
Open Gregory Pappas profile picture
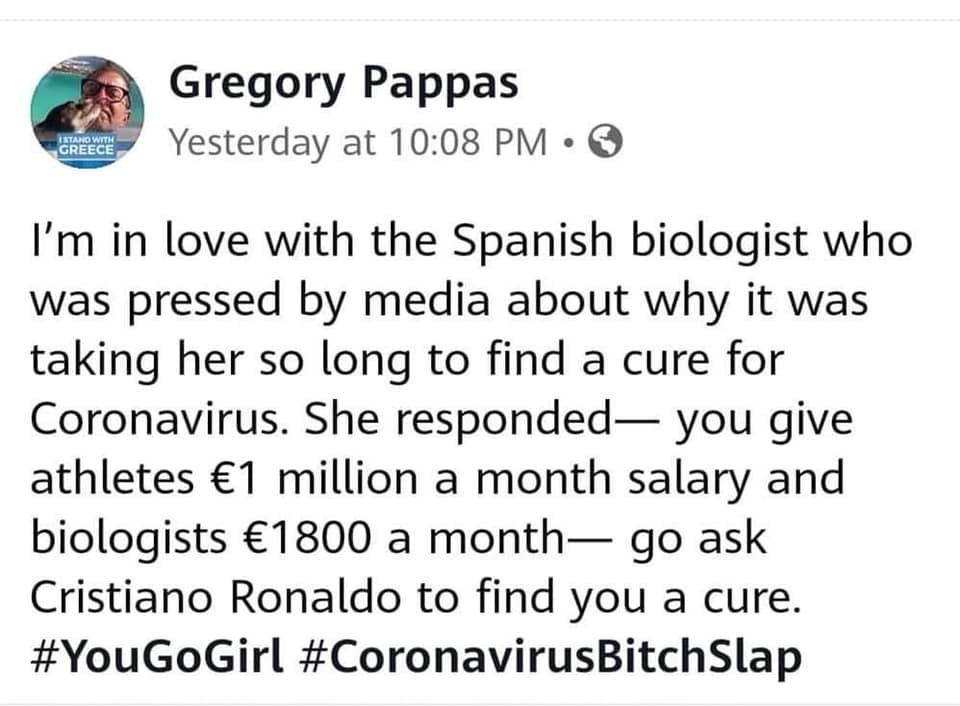click(x=88, y=112)
